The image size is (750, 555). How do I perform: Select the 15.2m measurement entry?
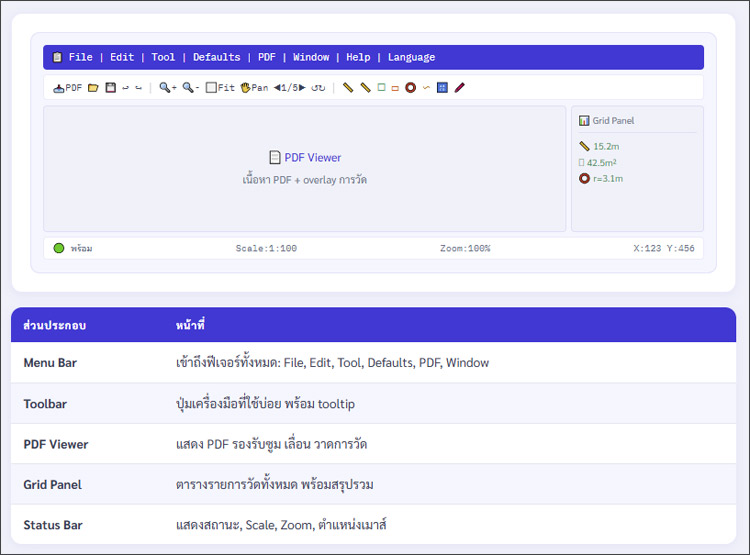click(599, 146)
